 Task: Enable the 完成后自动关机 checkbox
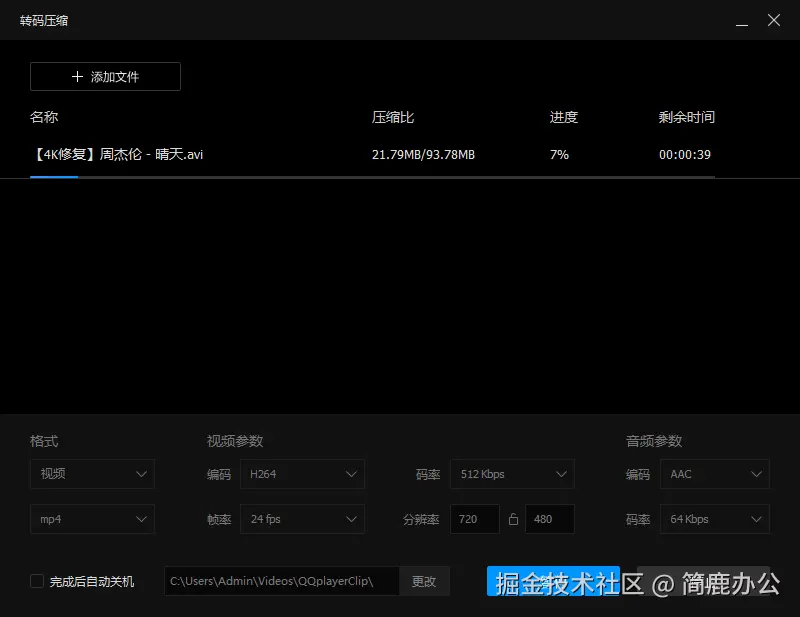coord(36,581)
